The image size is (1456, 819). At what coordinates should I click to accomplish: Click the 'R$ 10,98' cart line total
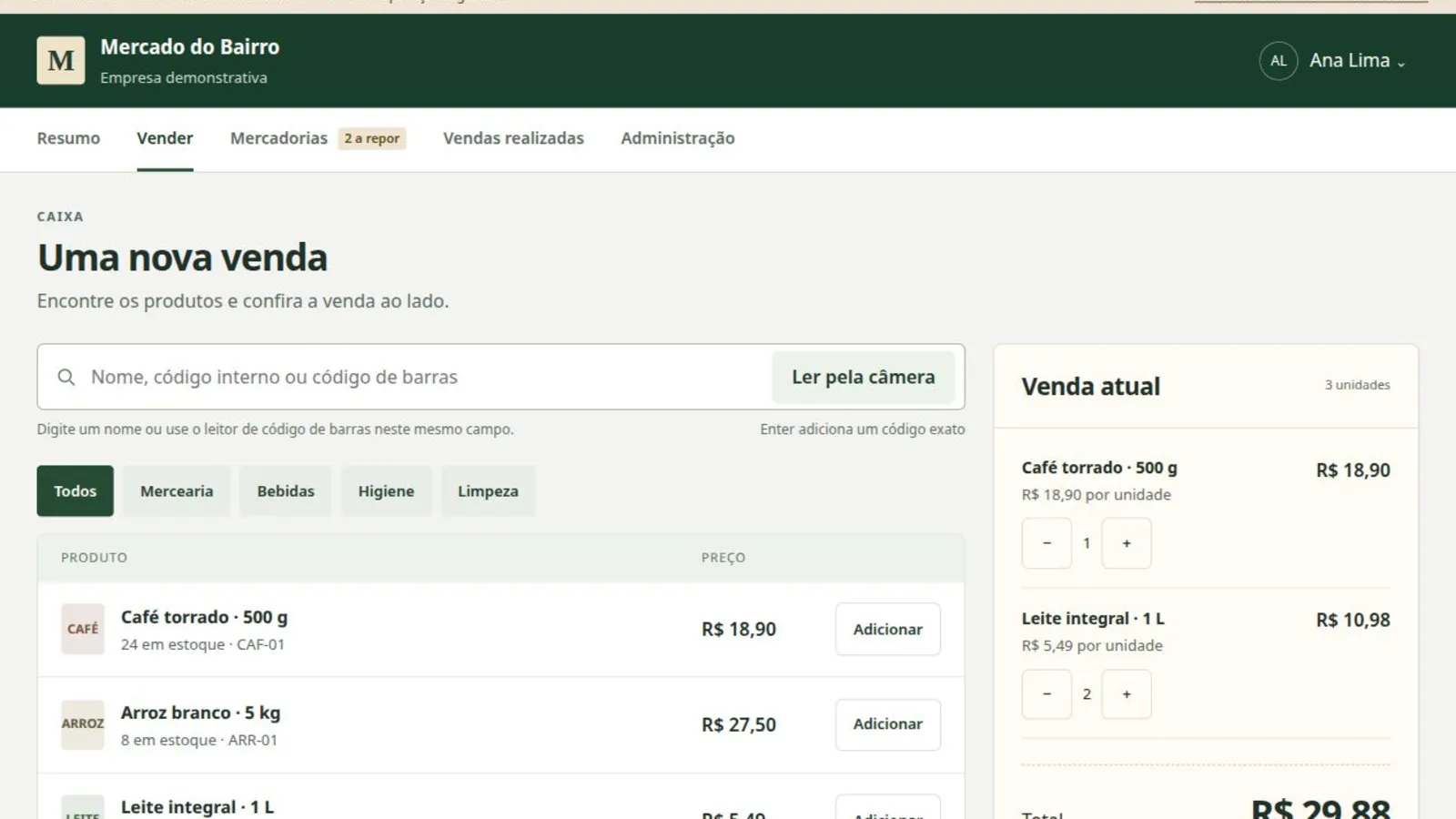[x=1353, y=620]
